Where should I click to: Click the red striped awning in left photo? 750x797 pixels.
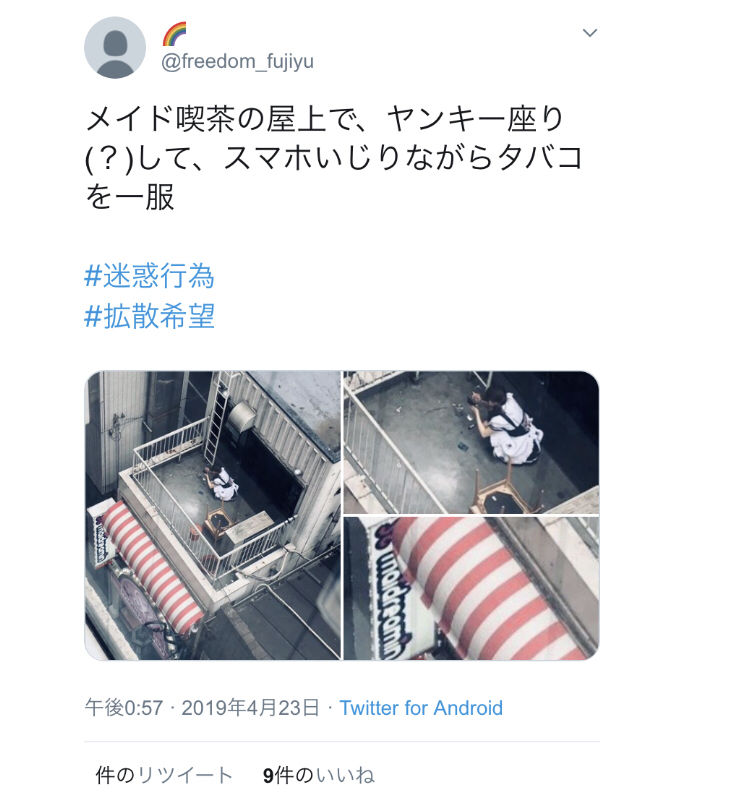(151, 568)
